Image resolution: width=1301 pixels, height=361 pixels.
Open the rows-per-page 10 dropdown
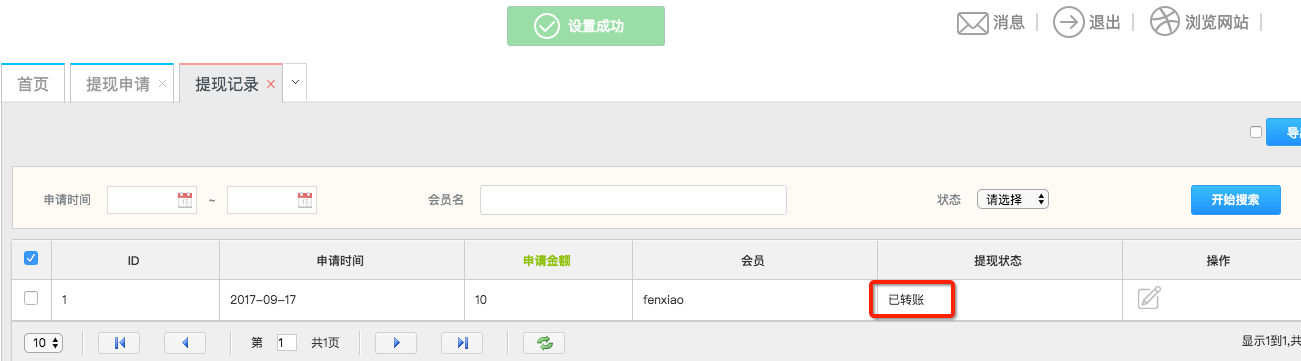(41, 343)
